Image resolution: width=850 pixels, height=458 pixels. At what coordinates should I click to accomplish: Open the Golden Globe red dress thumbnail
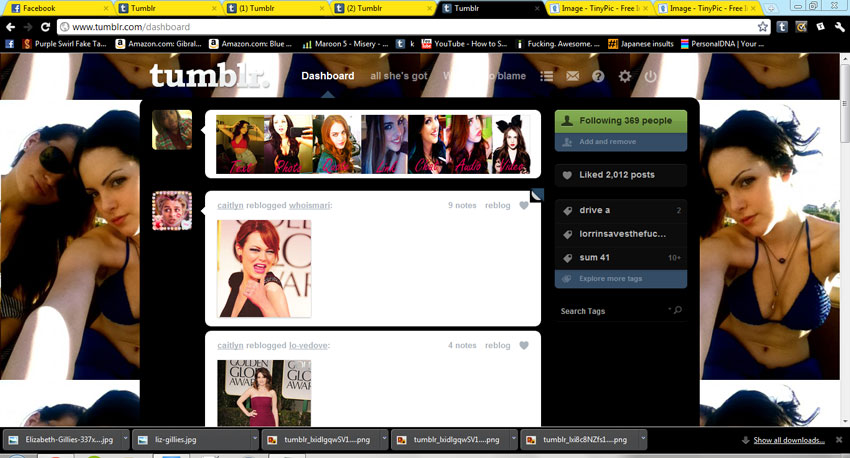(x=264, y=393)
